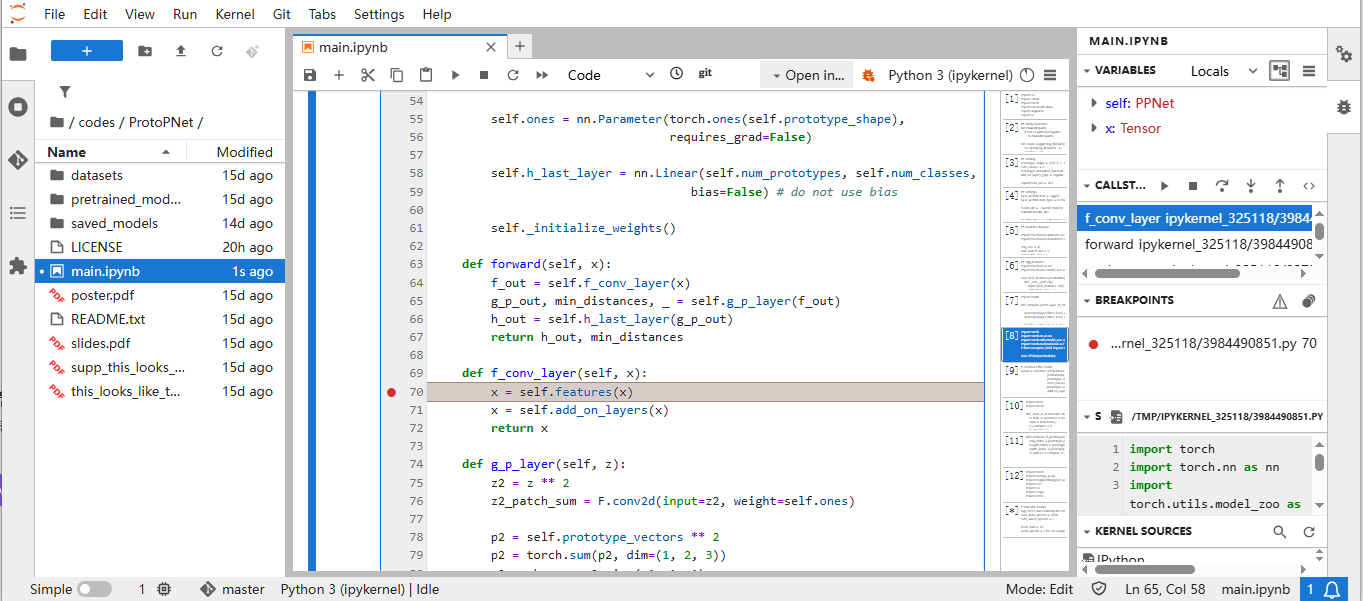Screen dimensions: 1363x601
Task: Switch variables to tree view
Action: (x=1279, y=71)
